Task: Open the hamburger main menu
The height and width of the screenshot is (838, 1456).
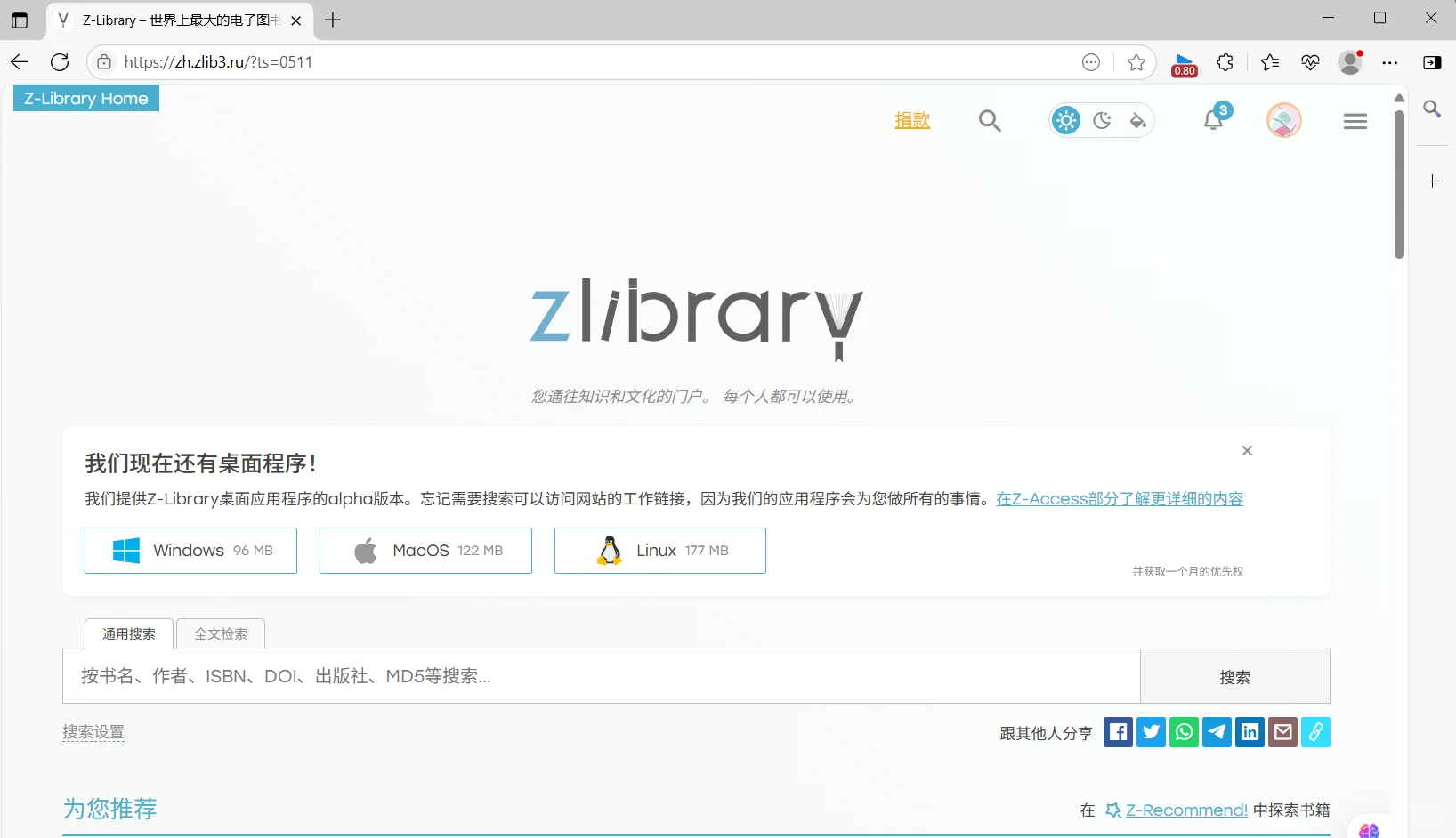Action: coord(1355,121)
